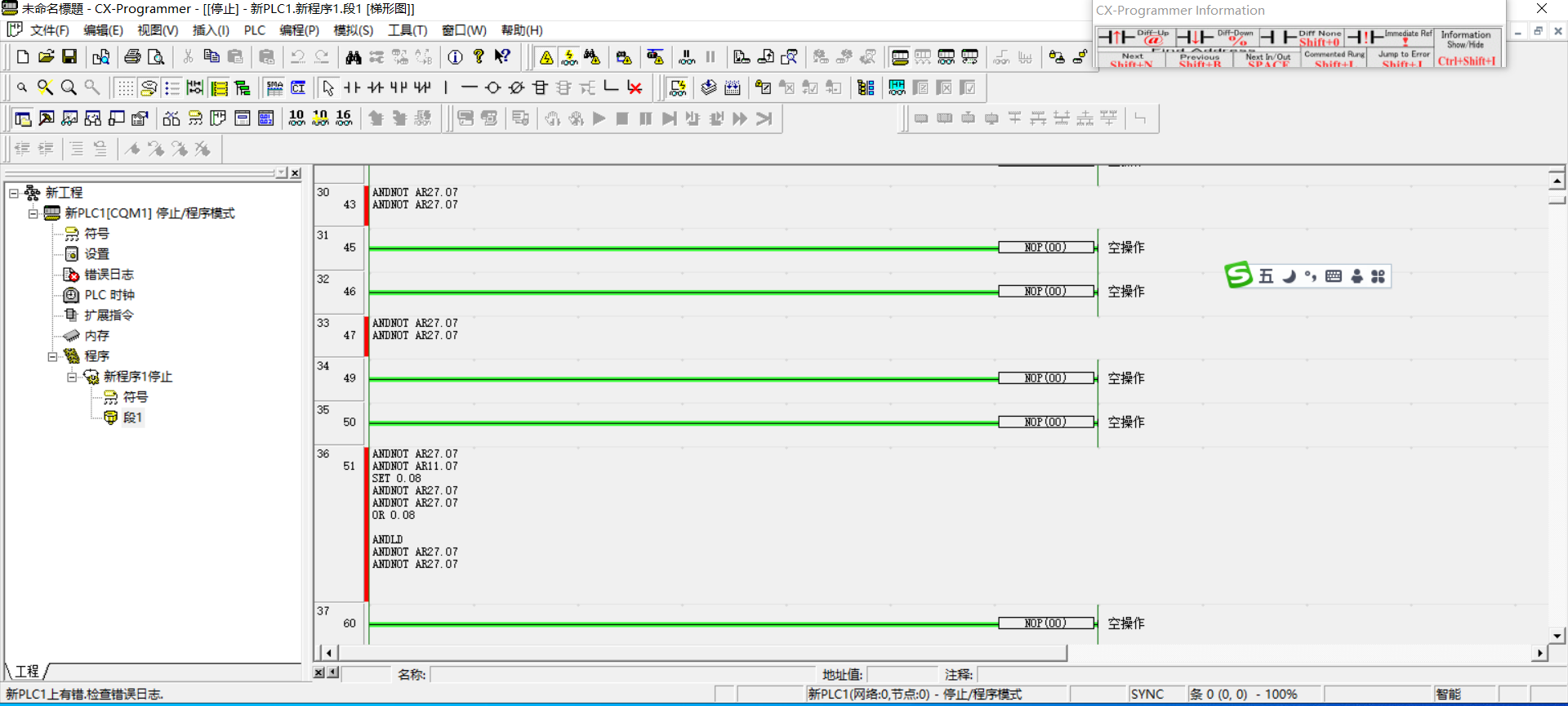Viewport: 1568px width, 706px height.
Task: Toggle the grid display button
Action: coord(125,87)
